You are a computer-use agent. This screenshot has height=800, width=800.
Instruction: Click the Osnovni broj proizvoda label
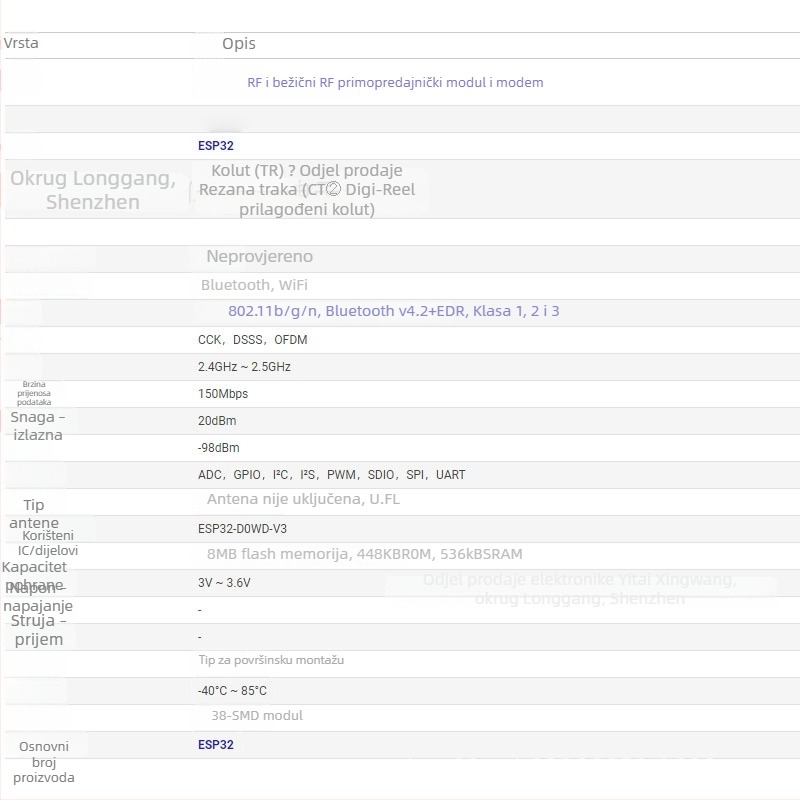pyautogui.click(x=44, y=762)
